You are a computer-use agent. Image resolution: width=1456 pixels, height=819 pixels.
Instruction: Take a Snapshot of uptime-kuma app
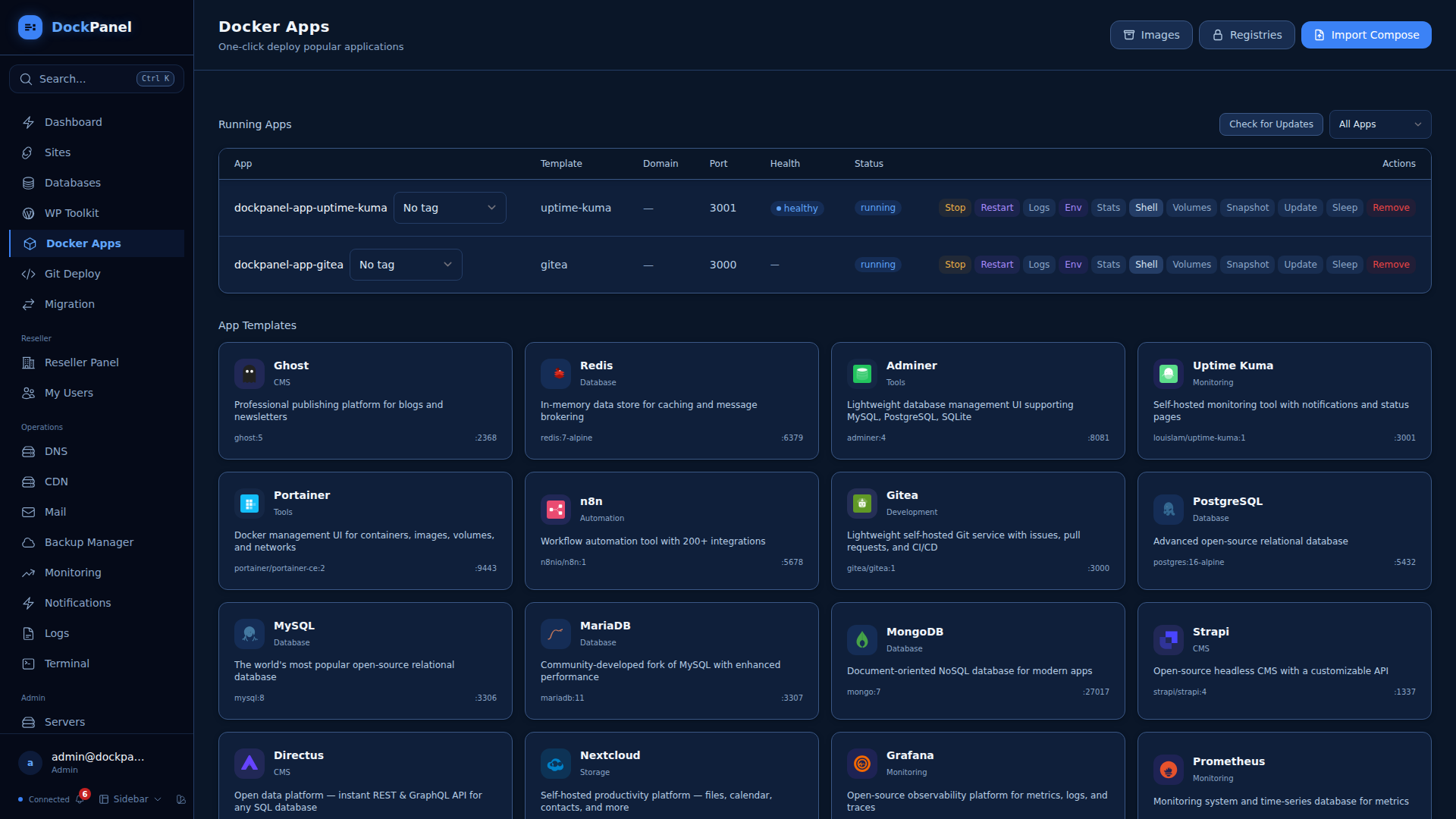click(x=1247, y=208)
